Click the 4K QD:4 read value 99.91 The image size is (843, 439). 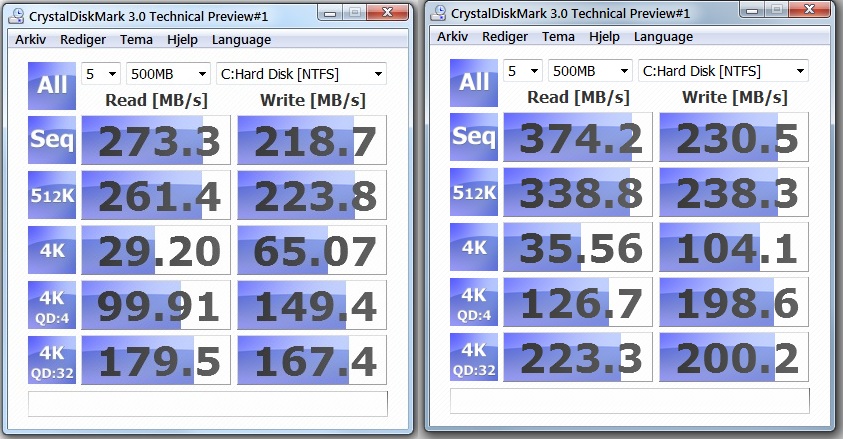point(156,305)
